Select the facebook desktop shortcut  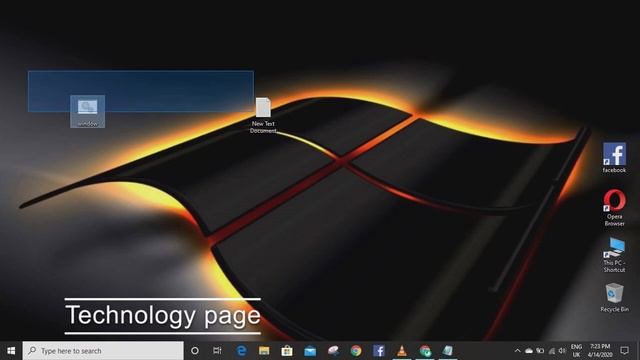click(614, 158)
